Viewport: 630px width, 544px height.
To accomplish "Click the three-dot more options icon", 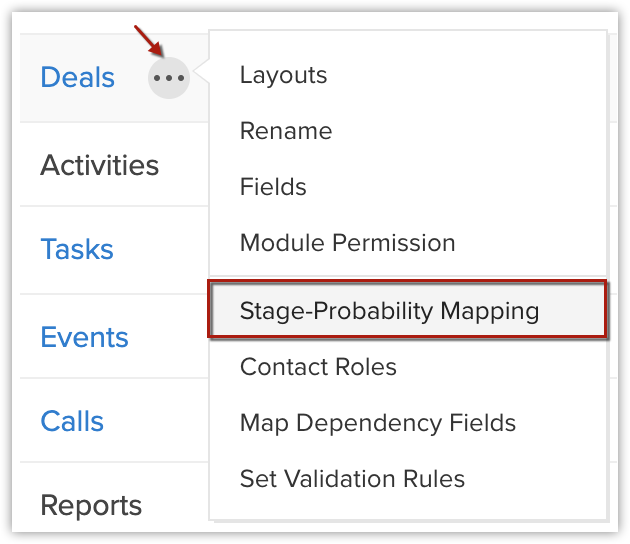I will (169, 78).
